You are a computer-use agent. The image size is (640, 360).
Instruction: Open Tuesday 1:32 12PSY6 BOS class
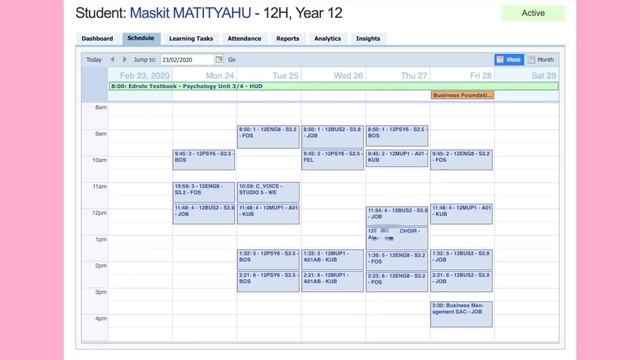[x=268, y=260]
